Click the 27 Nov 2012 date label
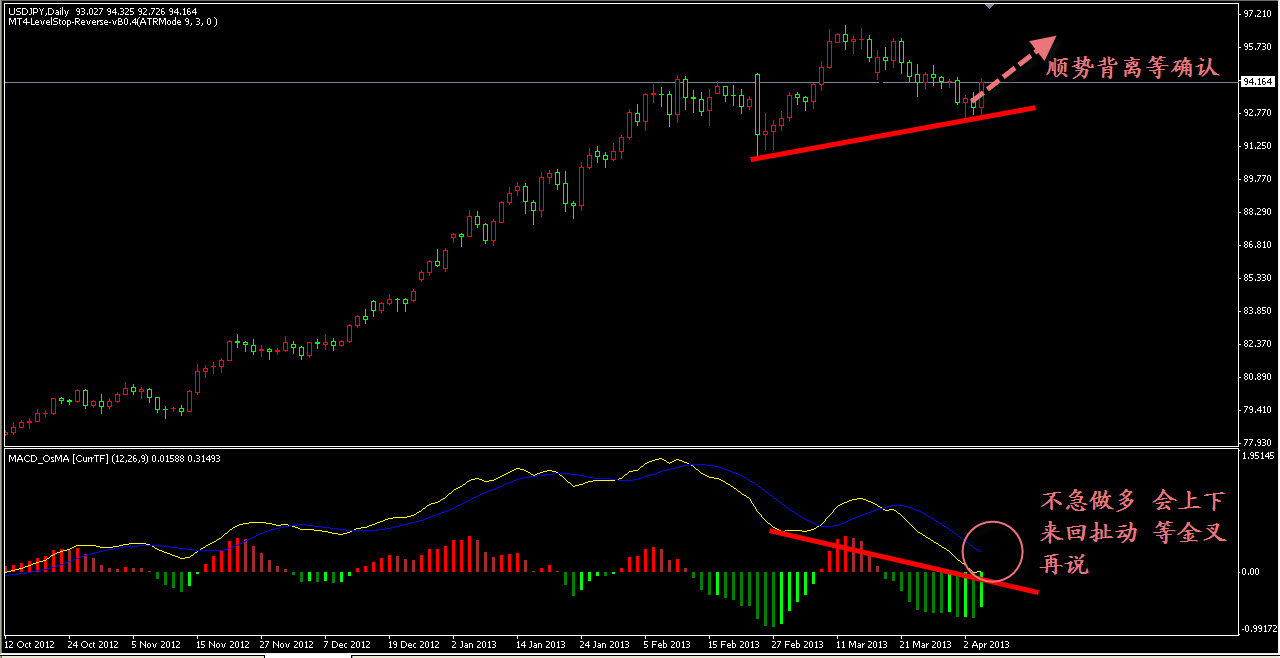Screen dimensions: 1280x658 pos(285,645)
